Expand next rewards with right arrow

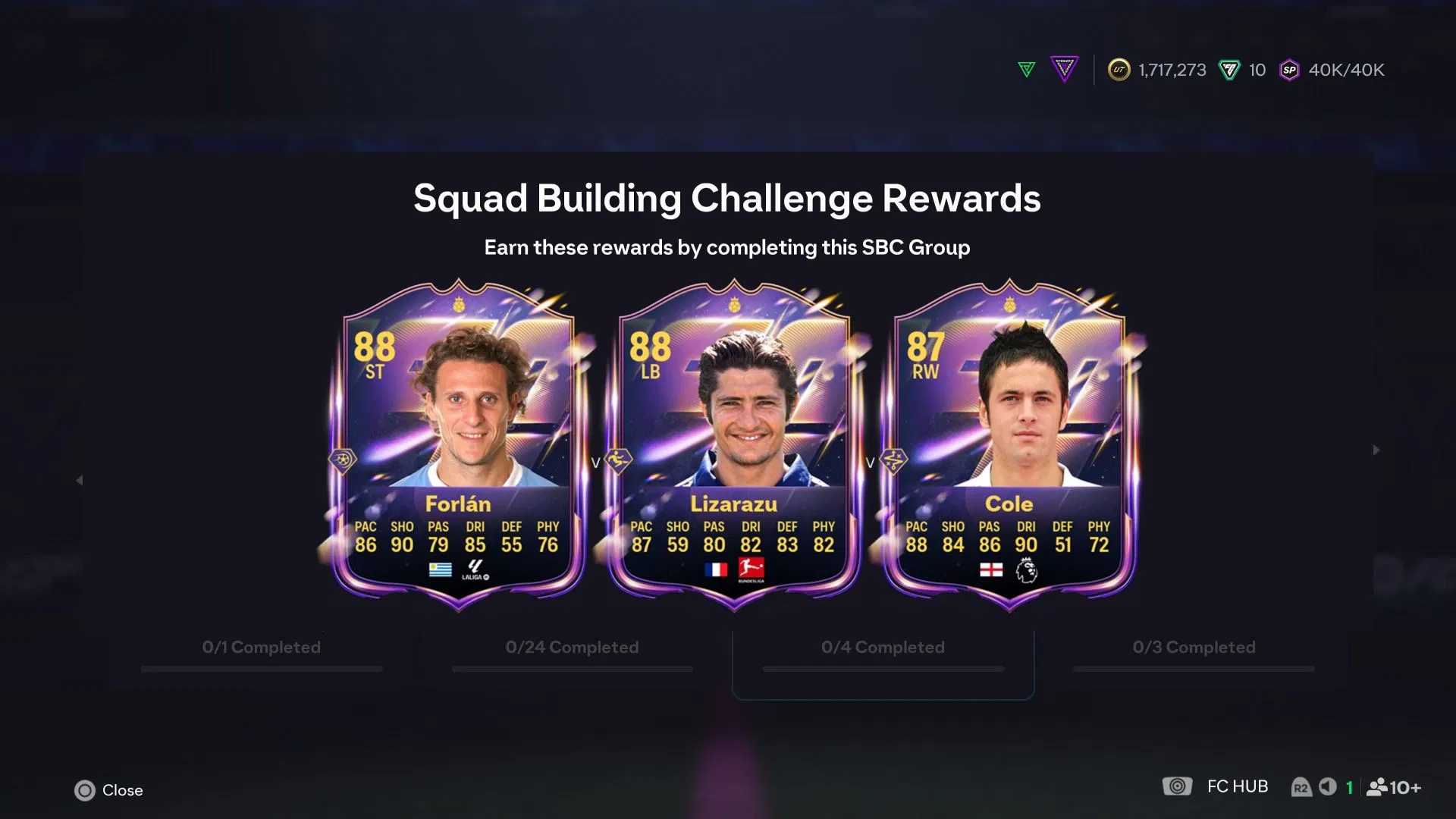coord(1376,450)
